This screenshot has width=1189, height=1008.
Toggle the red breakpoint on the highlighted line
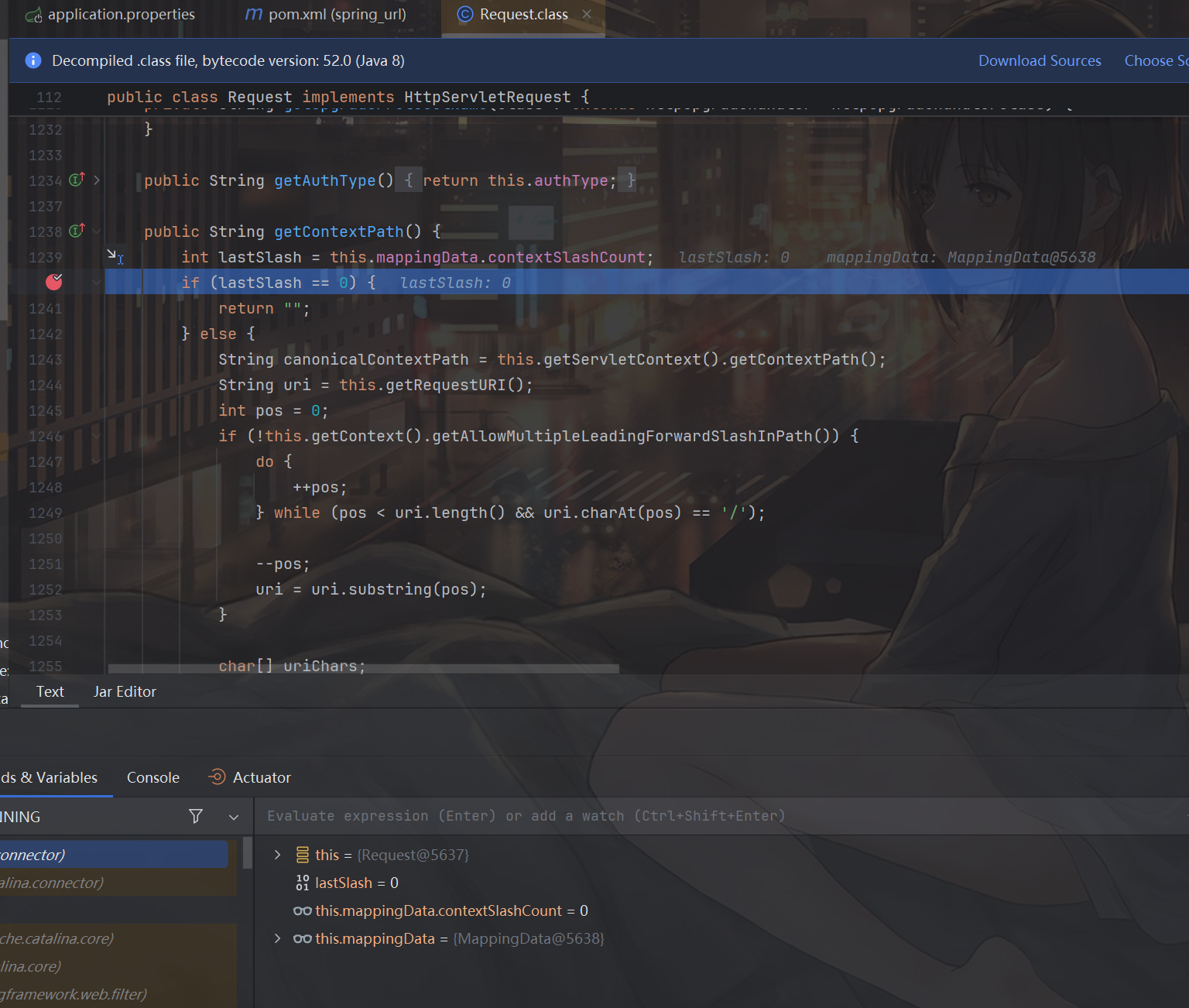coord(54,283)
